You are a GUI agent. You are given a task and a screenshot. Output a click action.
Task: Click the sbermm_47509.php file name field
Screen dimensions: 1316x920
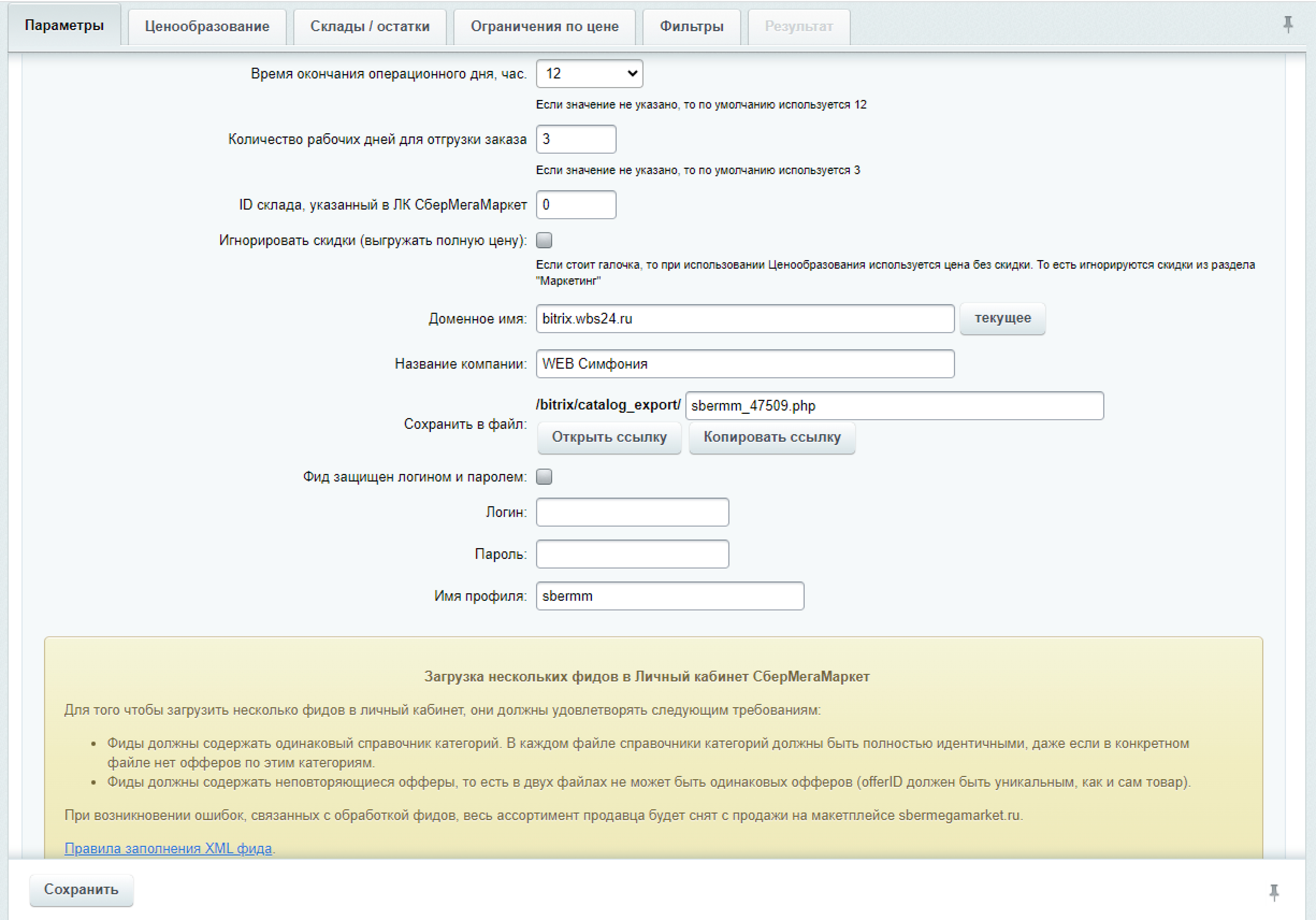coord(893,406)
